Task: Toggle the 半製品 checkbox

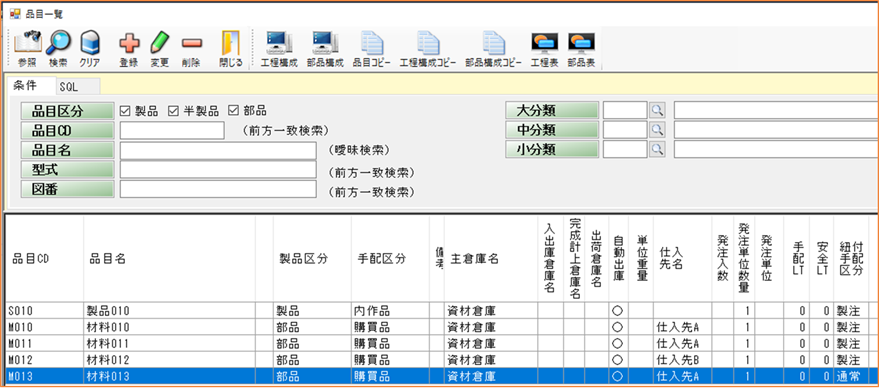Action: pos(173,110)
